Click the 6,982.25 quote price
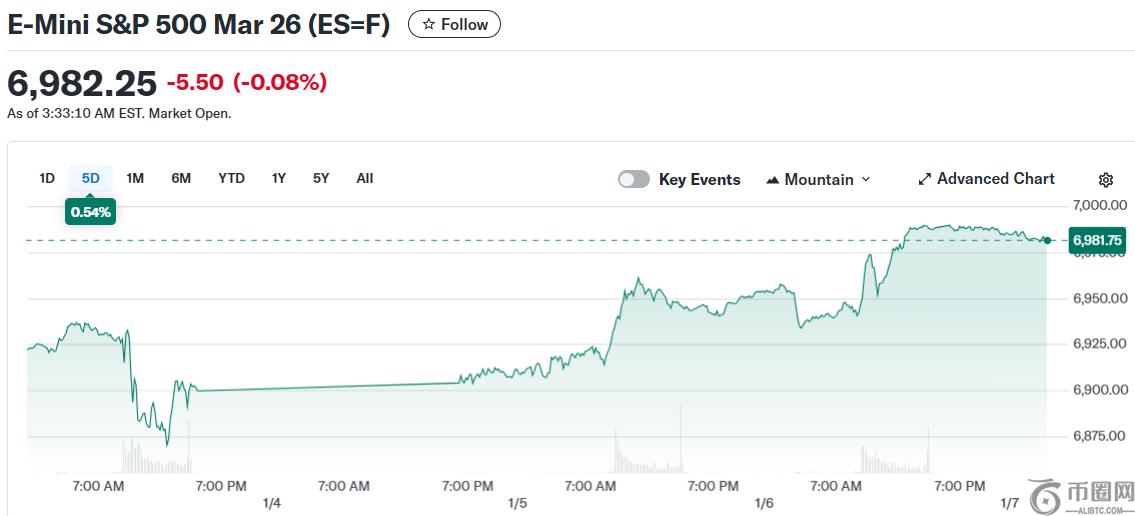This screenshot has width=1135, height=516. pos(82,84)
